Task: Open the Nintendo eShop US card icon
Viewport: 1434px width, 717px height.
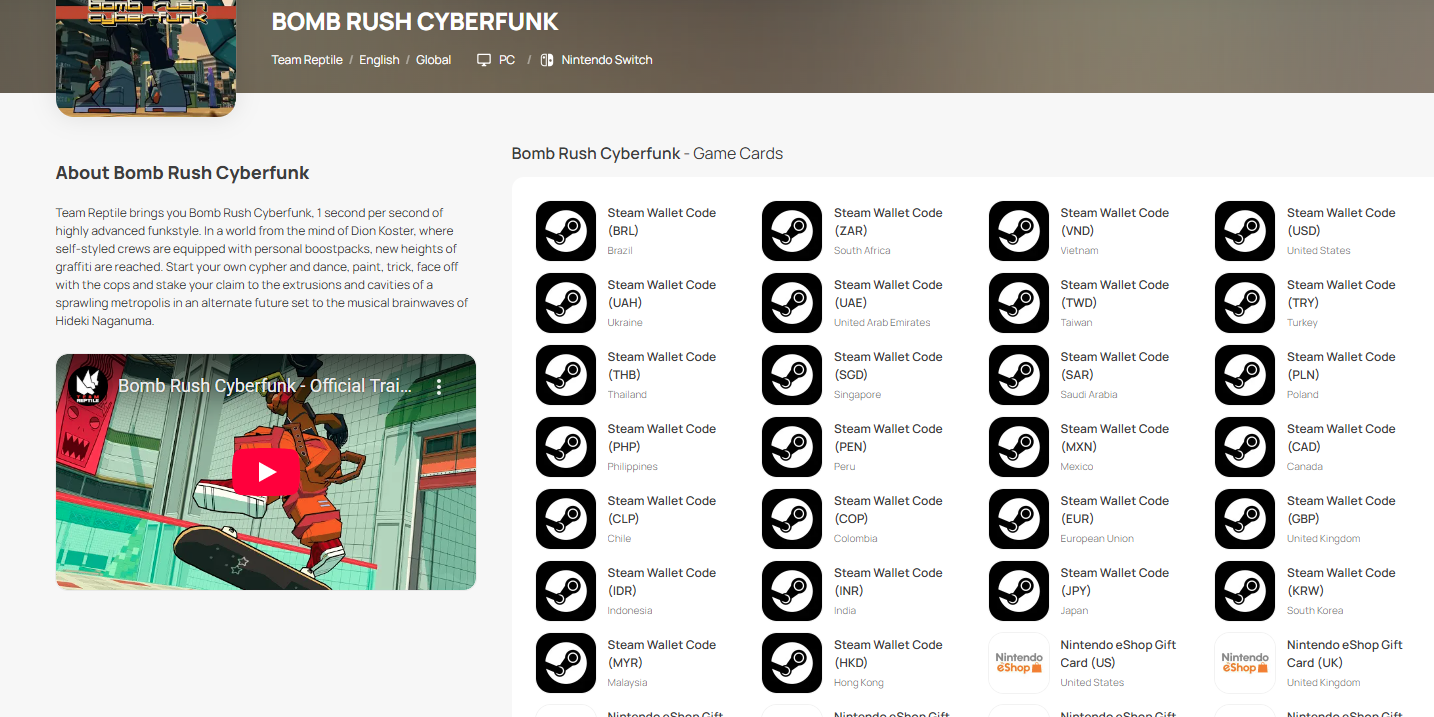Action: [1019, 663]
